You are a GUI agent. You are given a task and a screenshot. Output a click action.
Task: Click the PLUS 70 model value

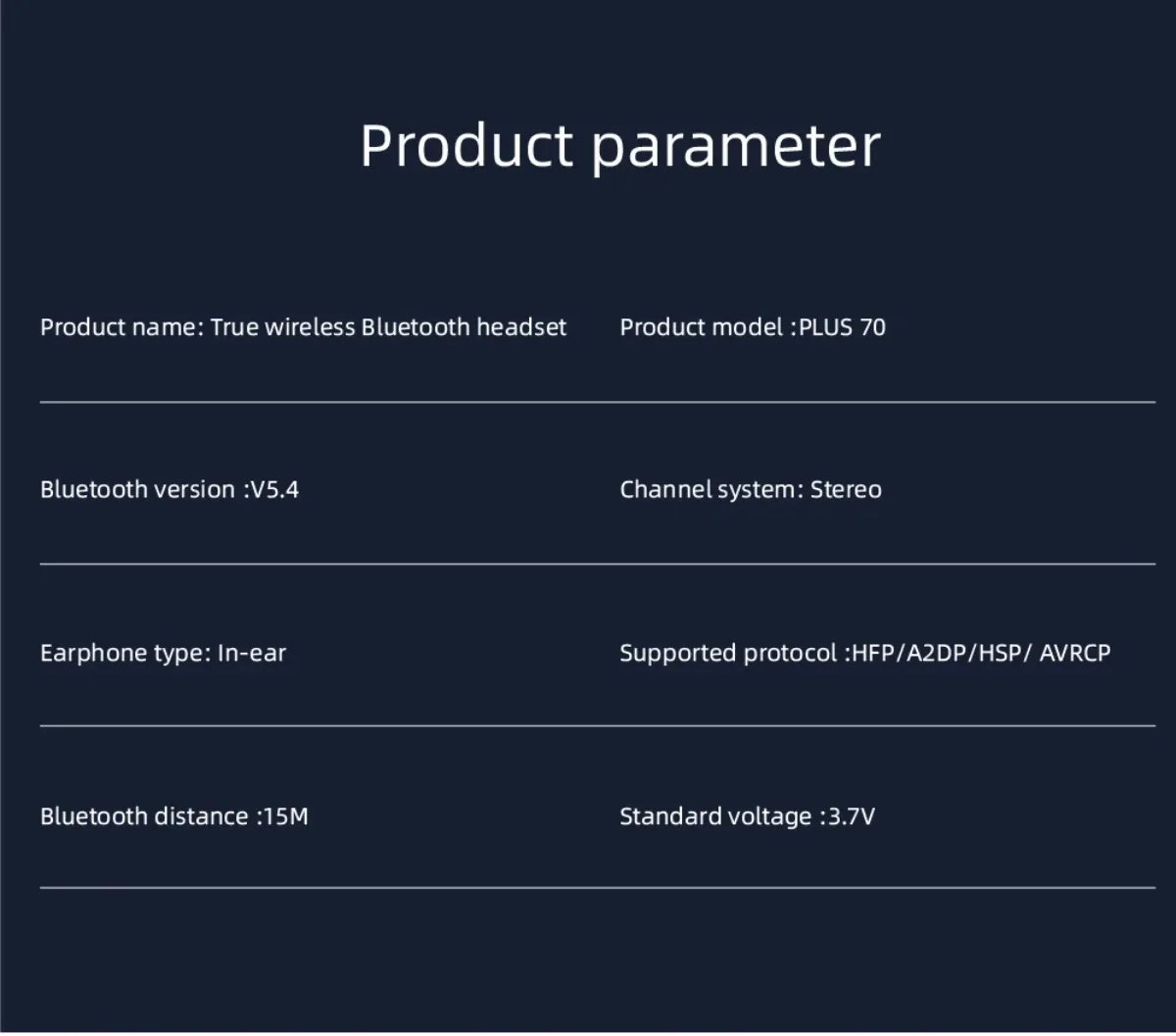click(843, 327)
